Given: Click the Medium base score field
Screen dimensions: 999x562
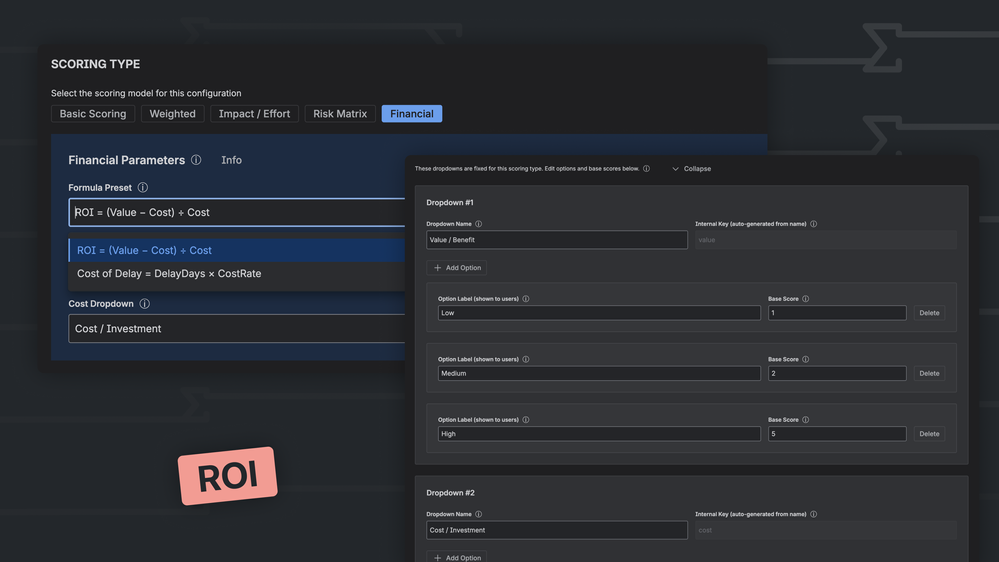Looking at the screenshot, I should [x=837, y=373].
